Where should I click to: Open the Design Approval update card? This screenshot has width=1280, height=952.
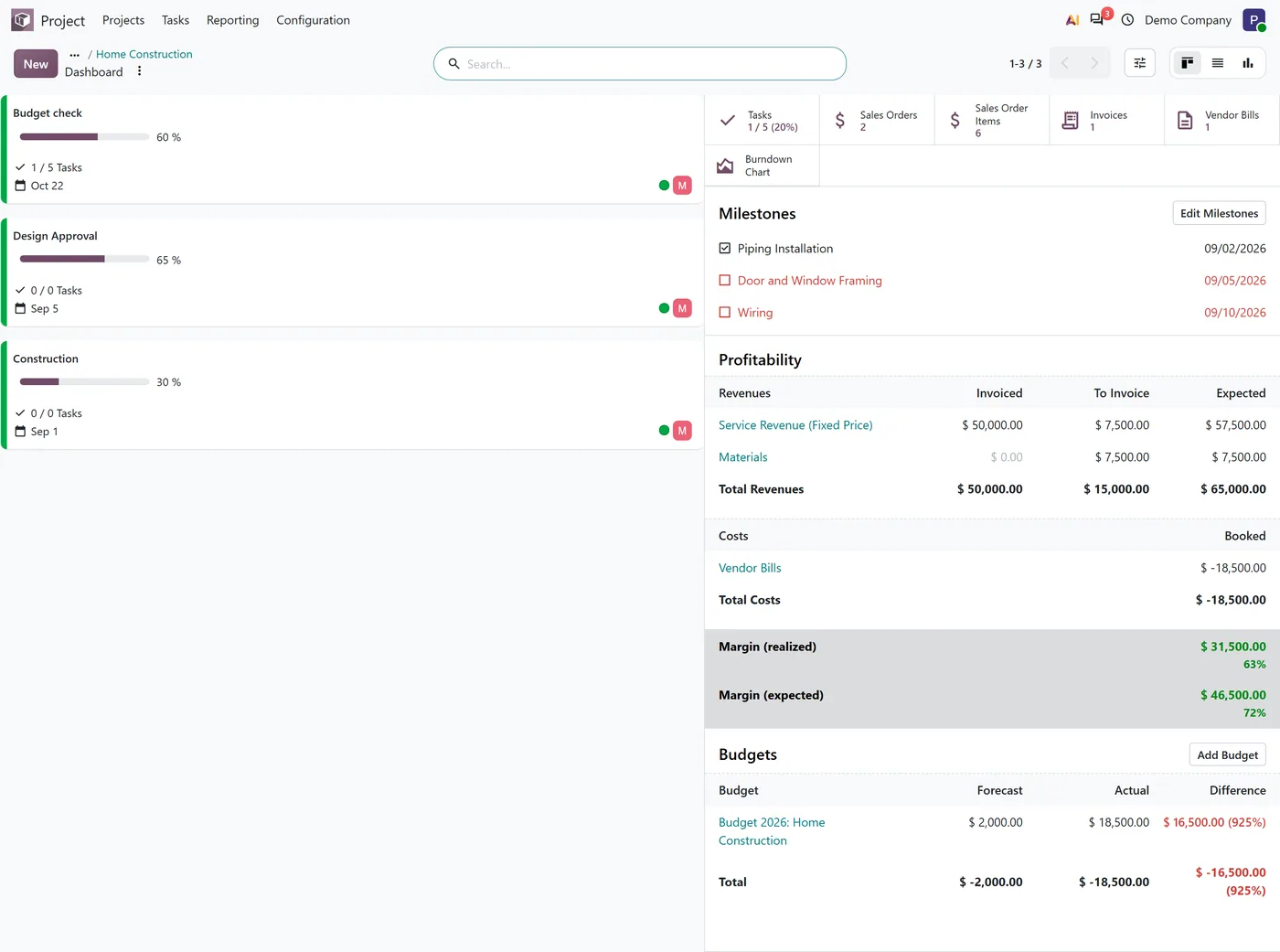click(x=351, y=272)
